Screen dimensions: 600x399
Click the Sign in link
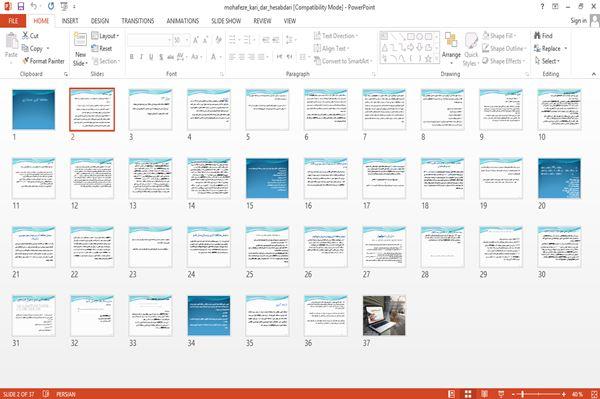click(x=578, y=21)
